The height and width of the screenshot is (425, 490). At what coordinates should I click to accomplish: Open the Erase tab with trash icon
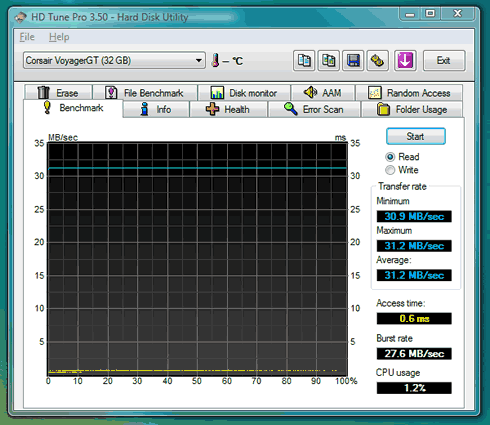pyautogui.click(x=58, y=93)
